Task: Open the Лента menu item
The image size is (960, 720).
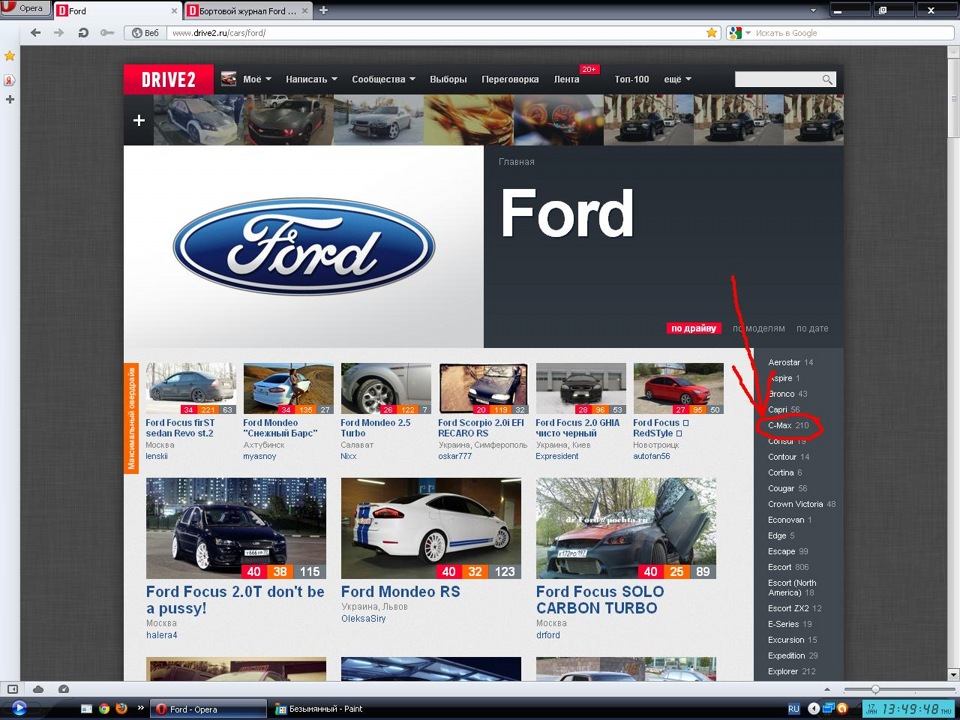Action: pos(566,80)
